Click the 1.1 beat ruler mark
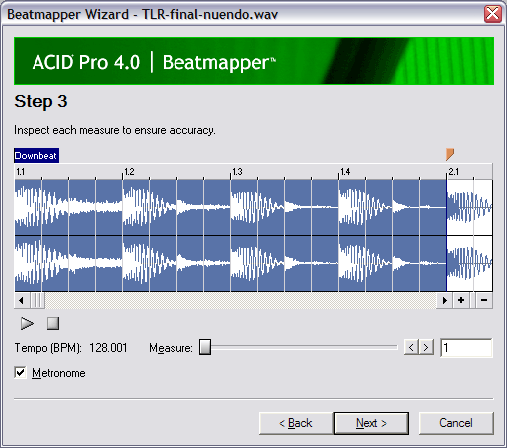The width and height of the screenshot is (507, 448). click(x=21, y=172)
